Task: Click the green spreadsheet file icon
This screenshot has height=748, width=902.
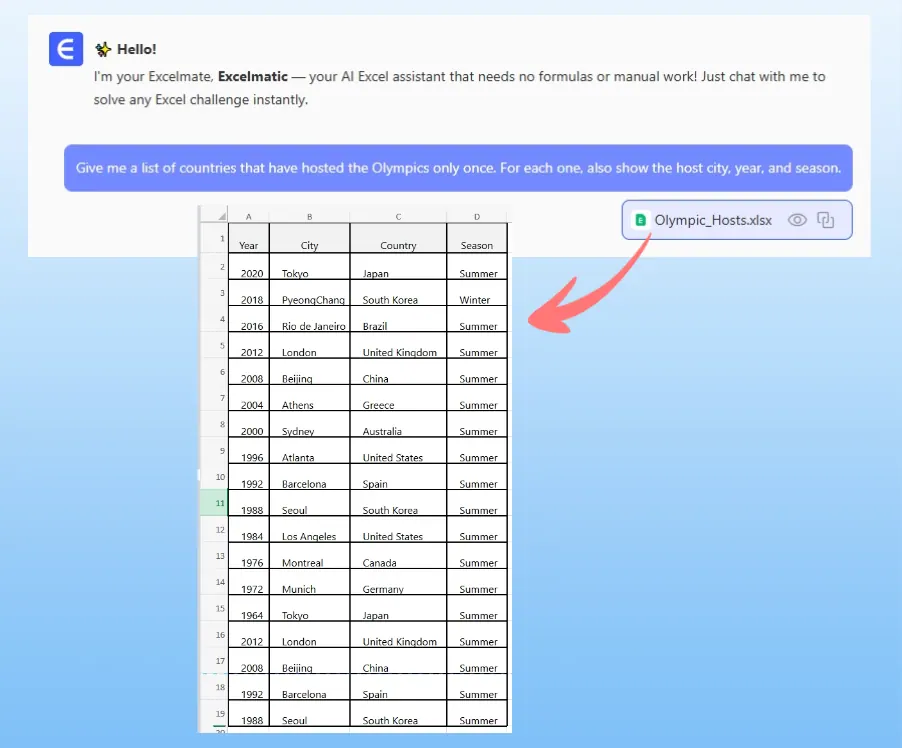Action: [x=640, y=220]
